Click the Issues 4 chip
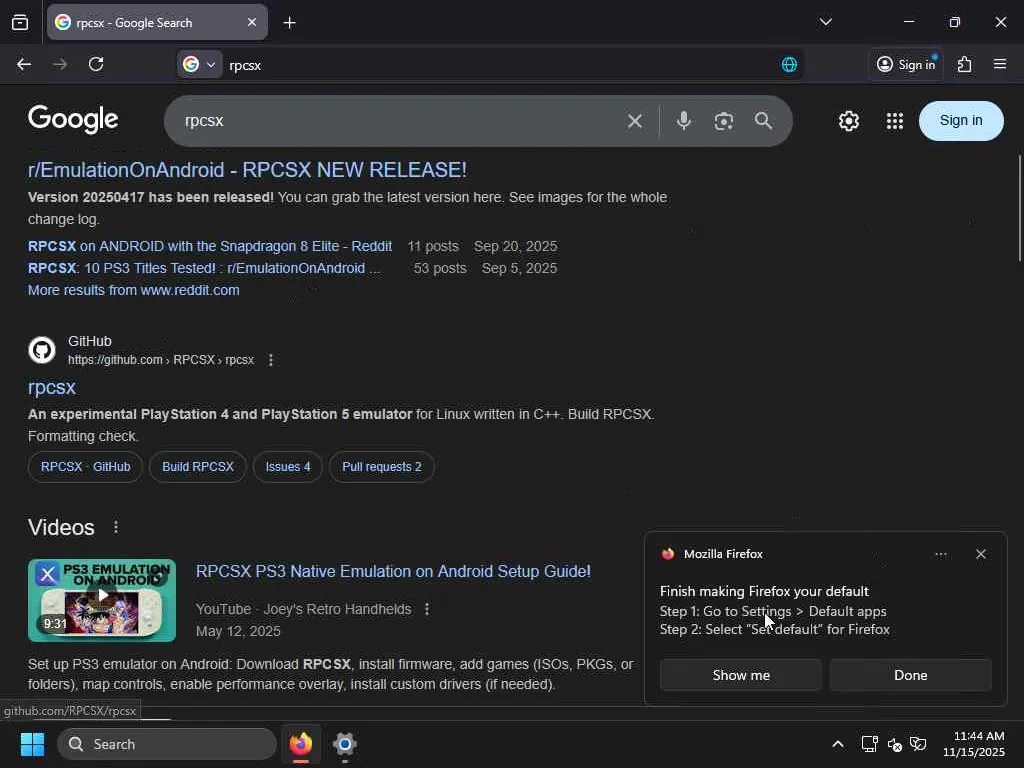 [x=288, y=467]
